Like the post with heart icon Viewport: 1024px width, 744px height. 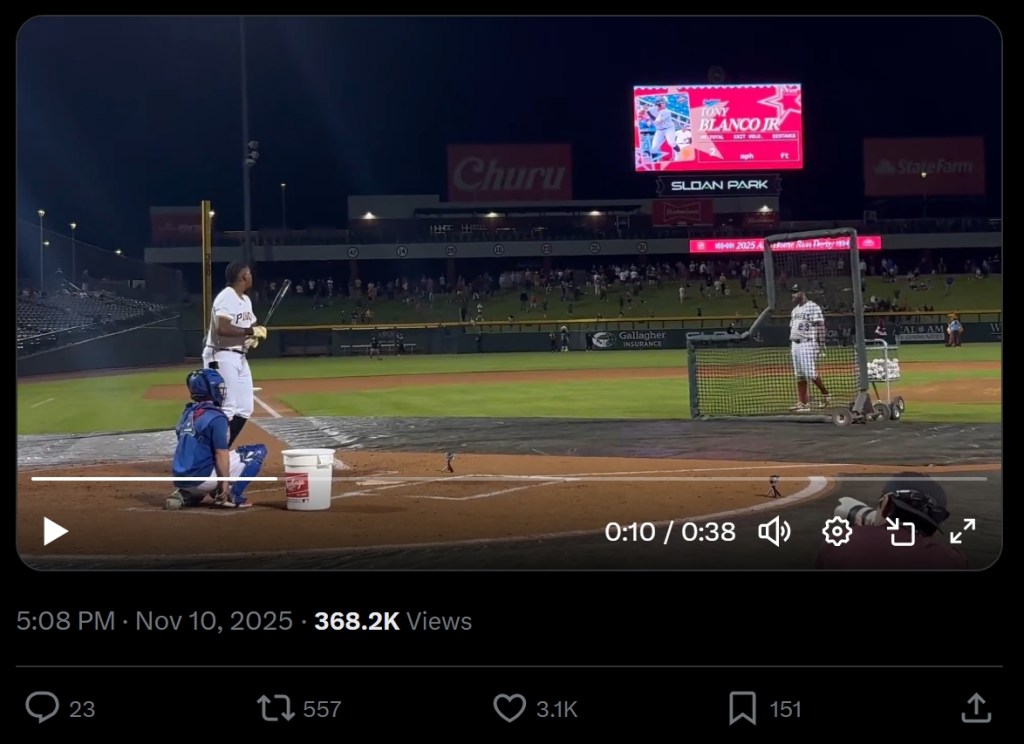point(509,708)
